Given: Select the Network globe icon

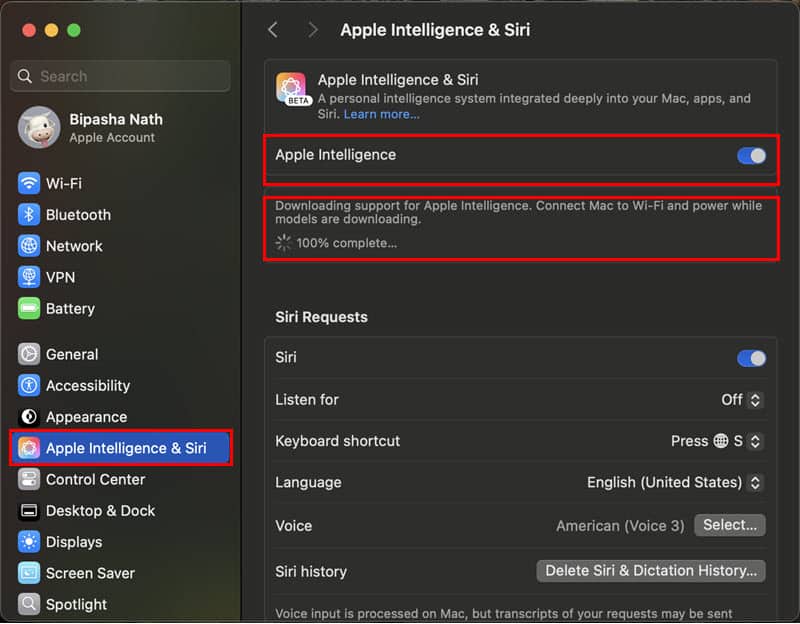Looking at the screenshot, I should (x=29, y=246).
